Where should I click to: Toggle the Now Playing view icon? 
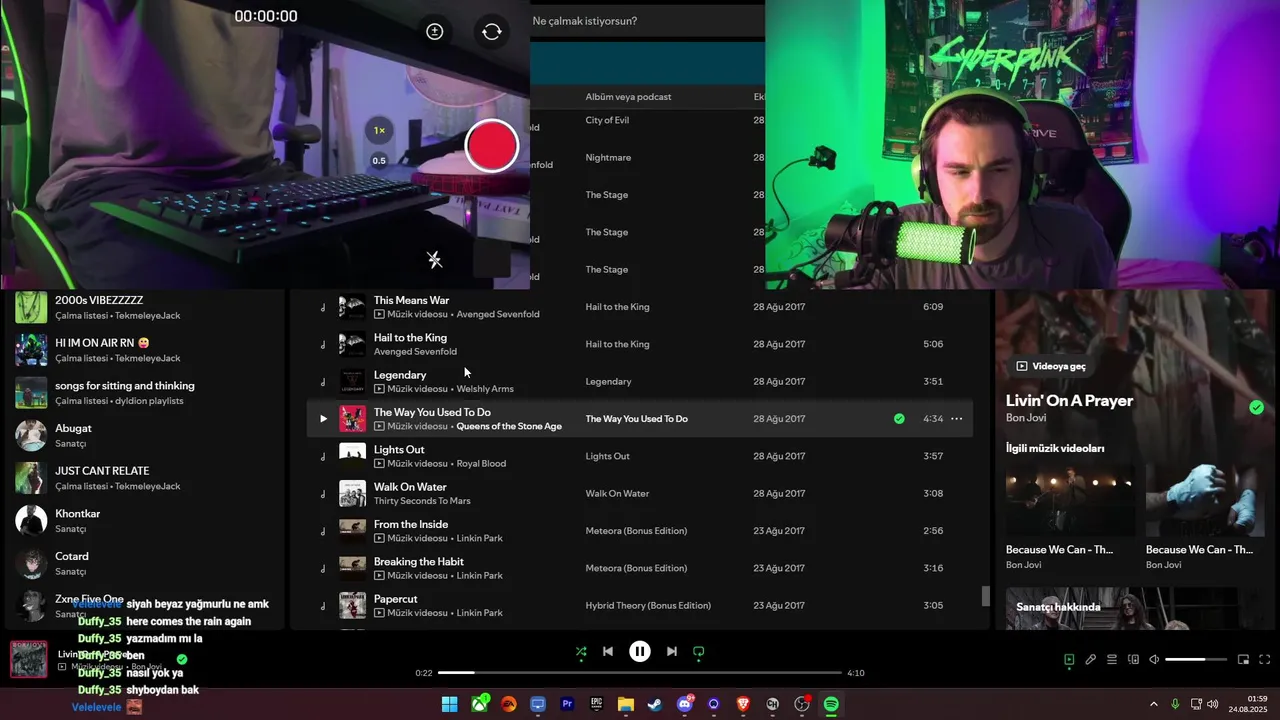click(x=1069, y=660)
